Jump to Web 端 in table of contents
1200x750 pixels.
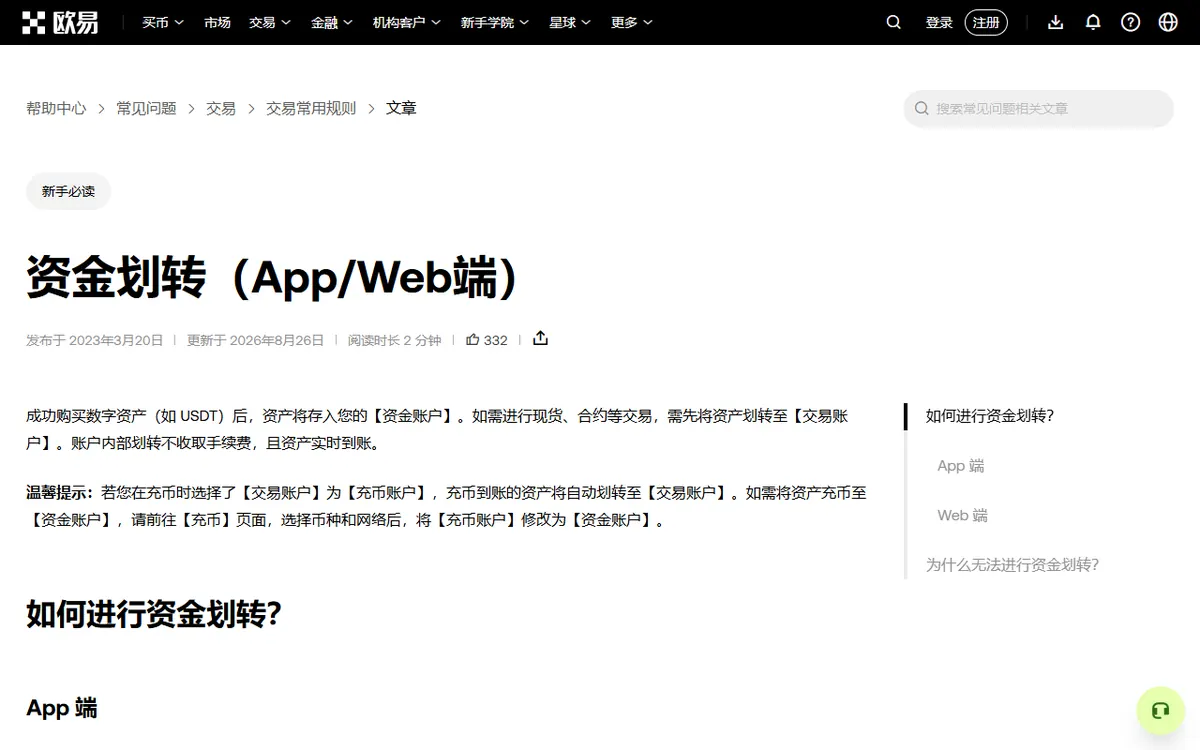963,515
